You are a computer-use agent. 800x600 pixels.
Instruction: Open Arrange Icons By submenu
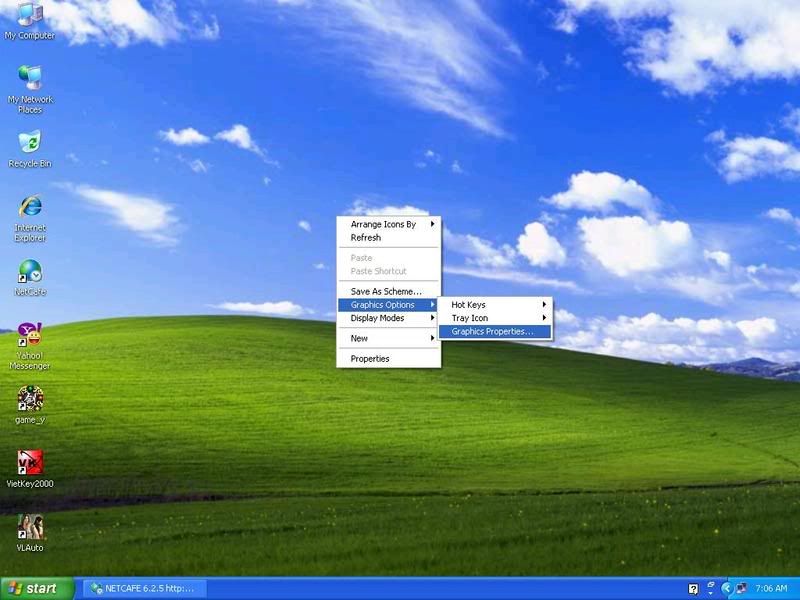tap(389, 224)
